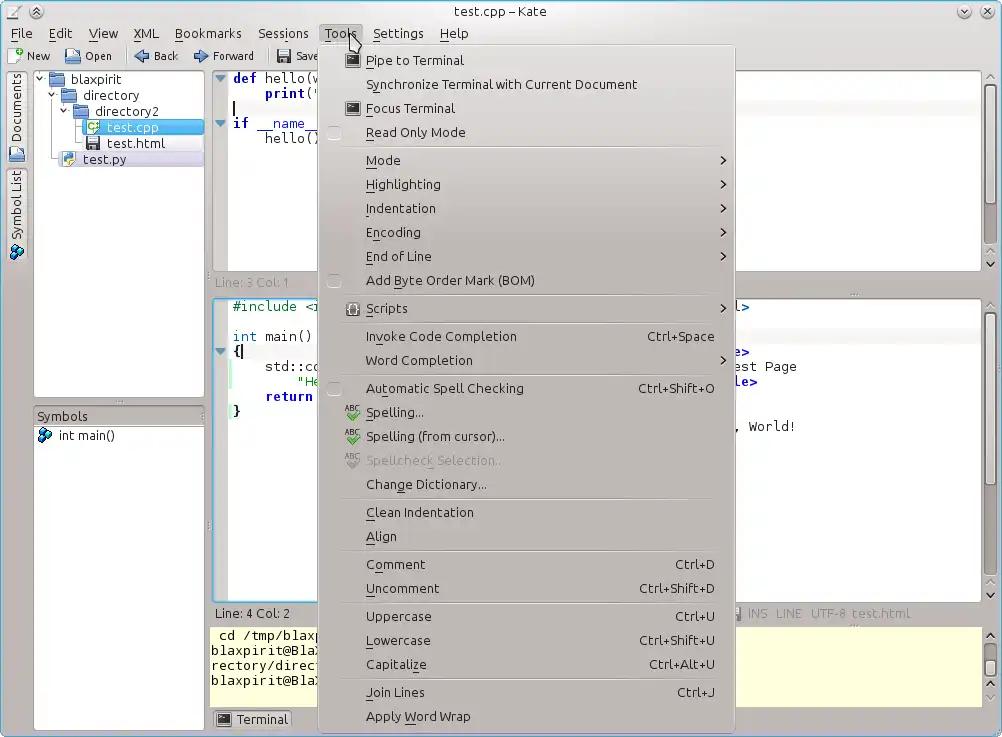
Task: Click the Focus Terminal icon
Action: pyautogui.click(x=352, y=108)
